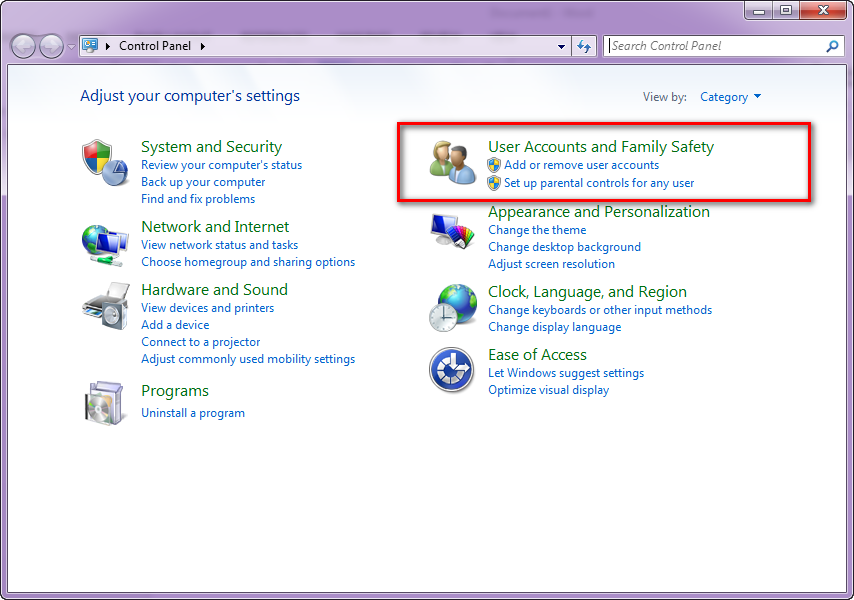
Task: Open Find and fix problems
Action: (x=198, y=199)
